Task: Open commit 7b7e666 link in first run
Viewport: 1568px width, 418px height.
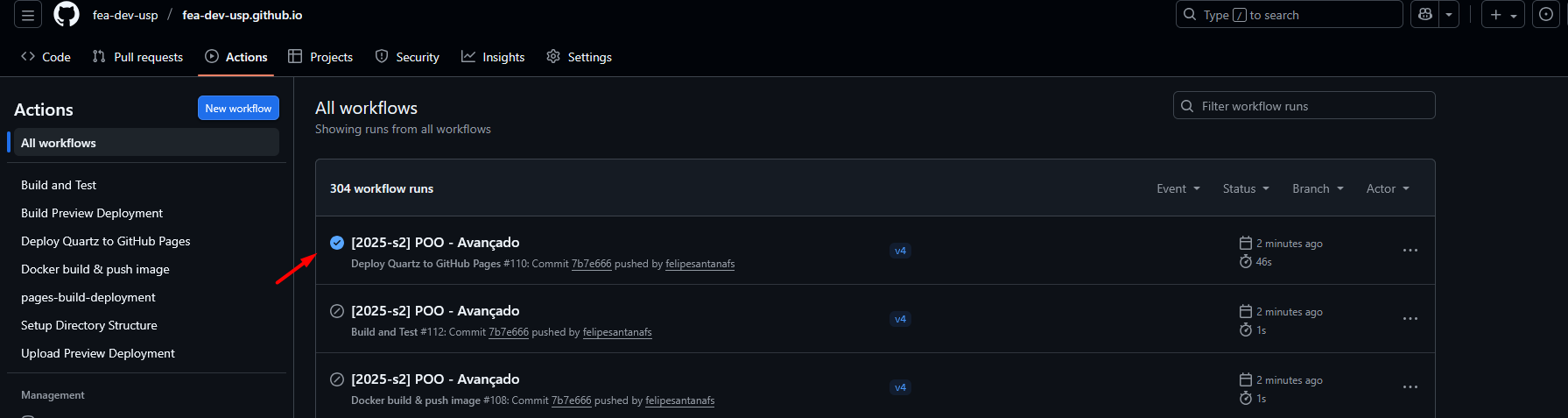Action: click(591, 264)
